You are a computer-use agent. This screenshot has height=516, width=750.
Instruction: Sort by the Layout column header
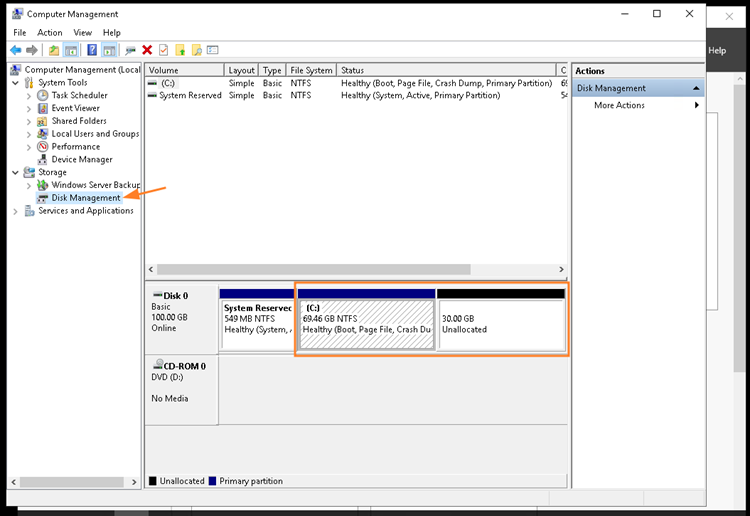pyautogui.click(x=241, y=70)
